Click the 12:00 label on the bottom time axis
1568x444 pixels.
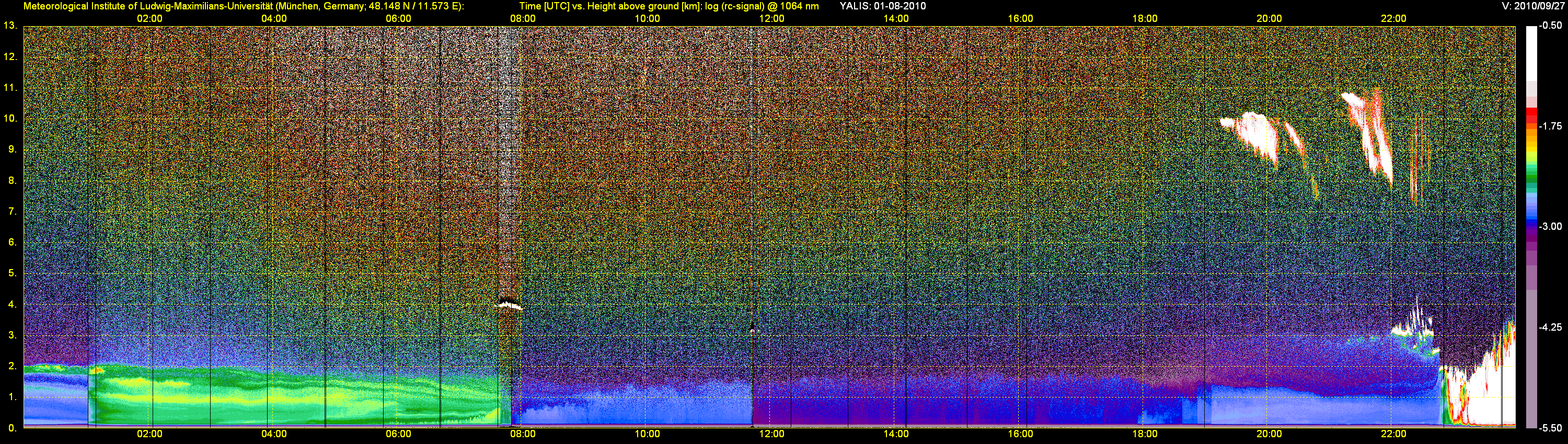point(771,434)
